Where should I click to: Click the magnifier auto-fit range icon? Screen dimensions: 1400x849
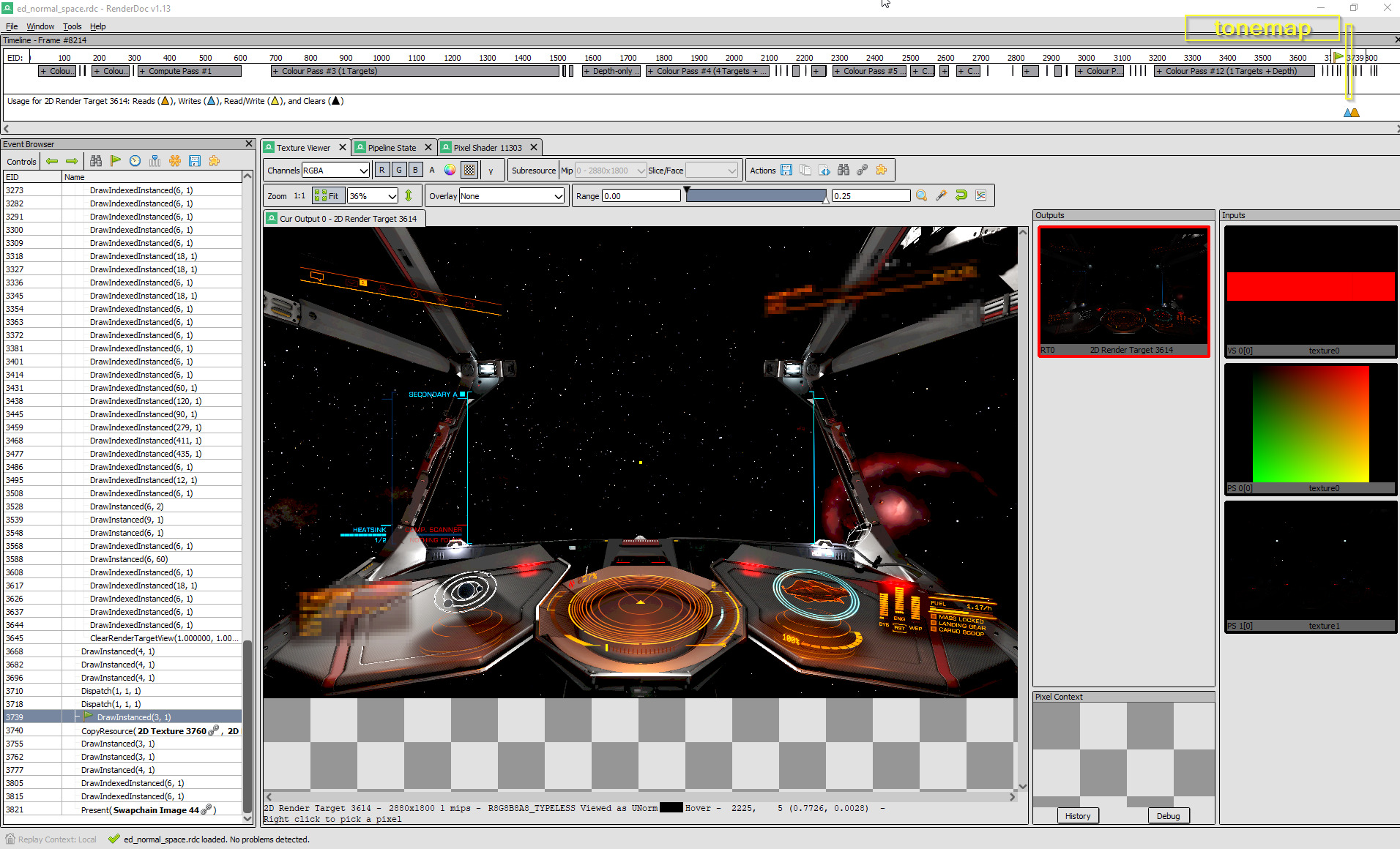pyautogui.click(x=922, y=195)
